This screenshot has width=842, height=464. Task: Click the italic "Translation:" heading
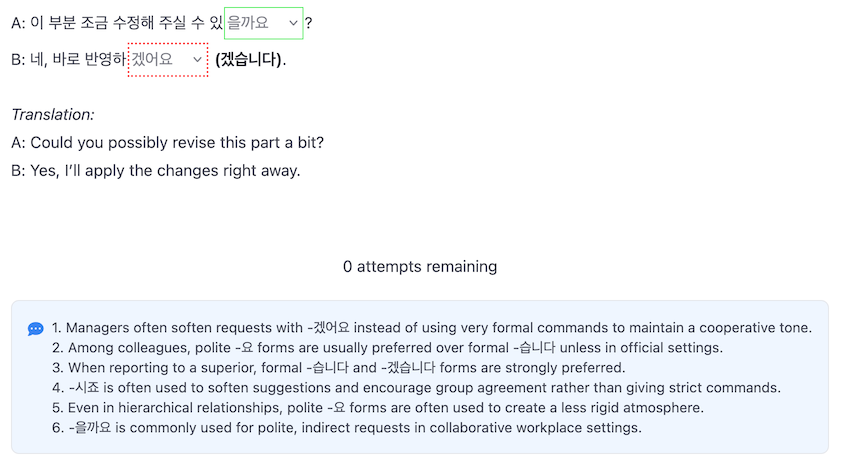tap(53, 115)
